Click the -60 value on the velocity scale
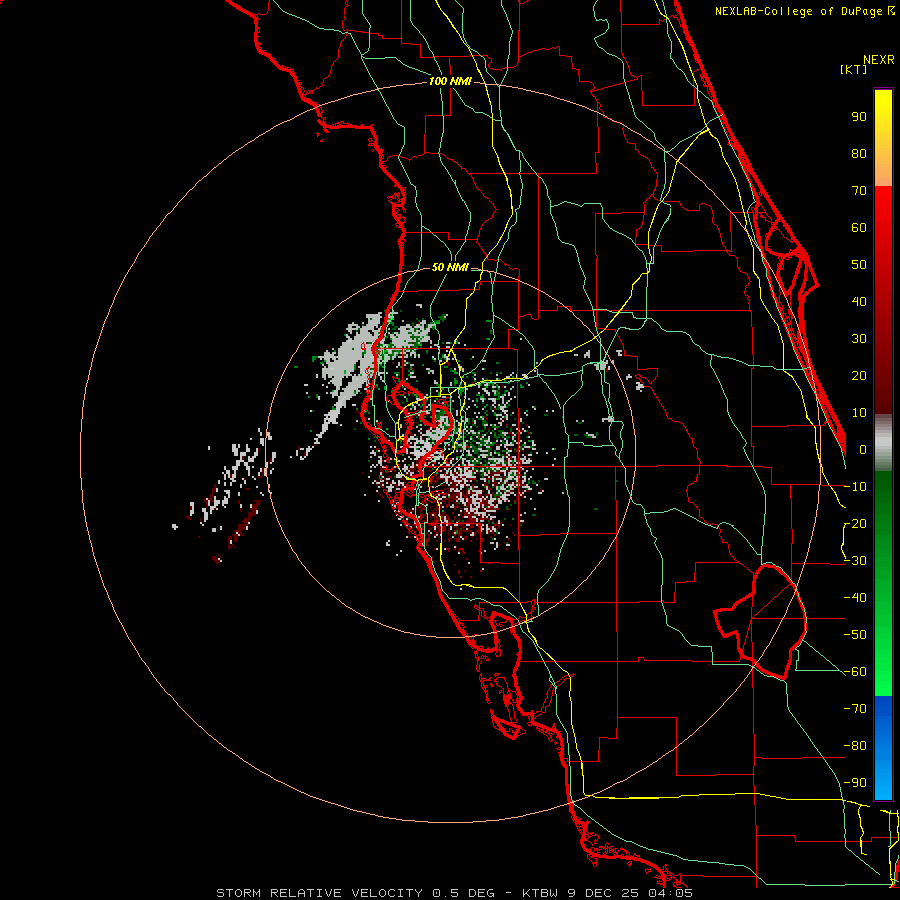The image size is (900, 900). (855, 672)
